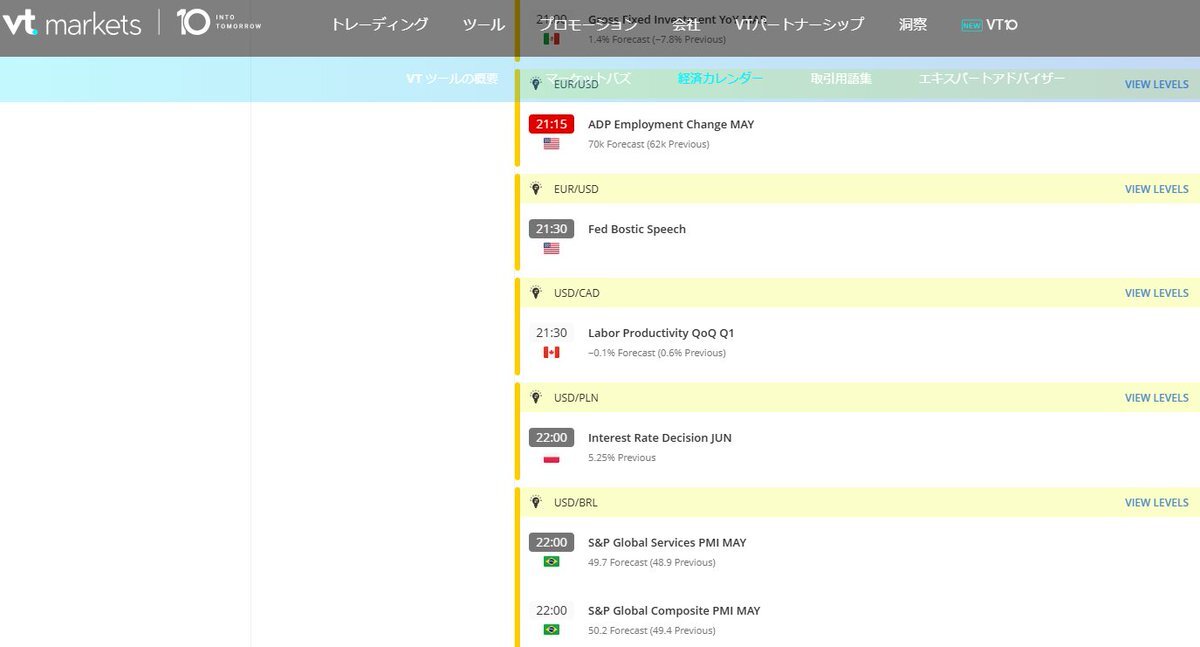The image size is (1200, 647).
Task: Click VIEW LEVELS for EUR/USD above ADP Employment
Action: tap(1157, 85)
